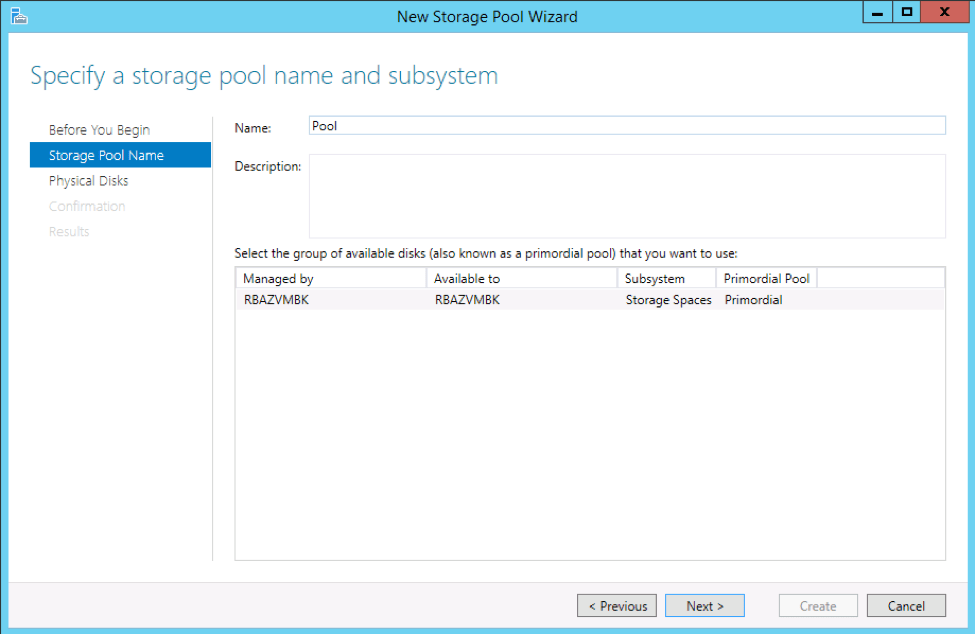Click the Previous button
Image resolution: width=975 pixels, height=634 pixels.
616,605
